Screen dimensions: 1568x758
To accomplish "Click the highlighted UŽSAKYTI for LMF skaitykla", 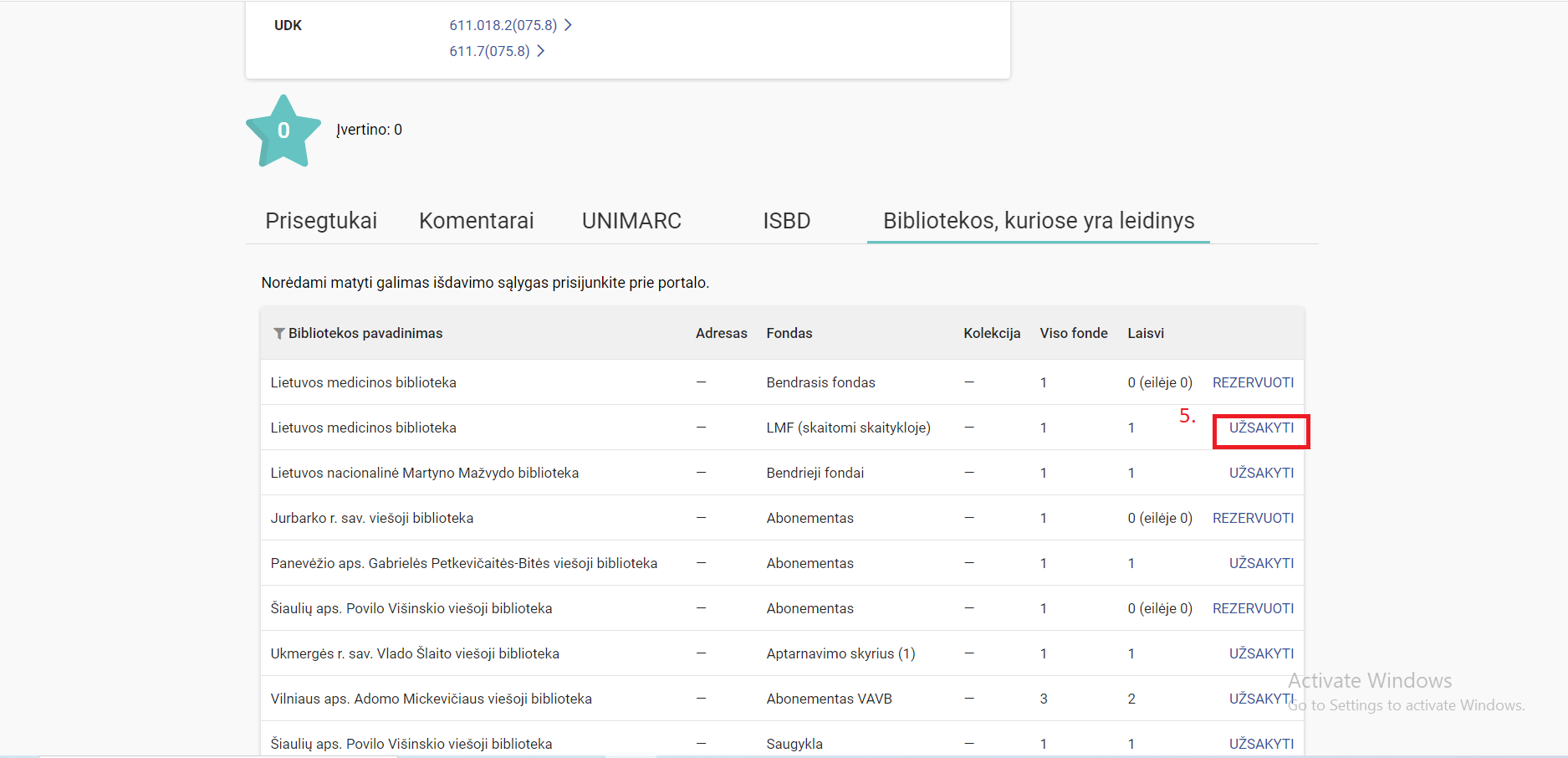I will tap(1261, 428).
